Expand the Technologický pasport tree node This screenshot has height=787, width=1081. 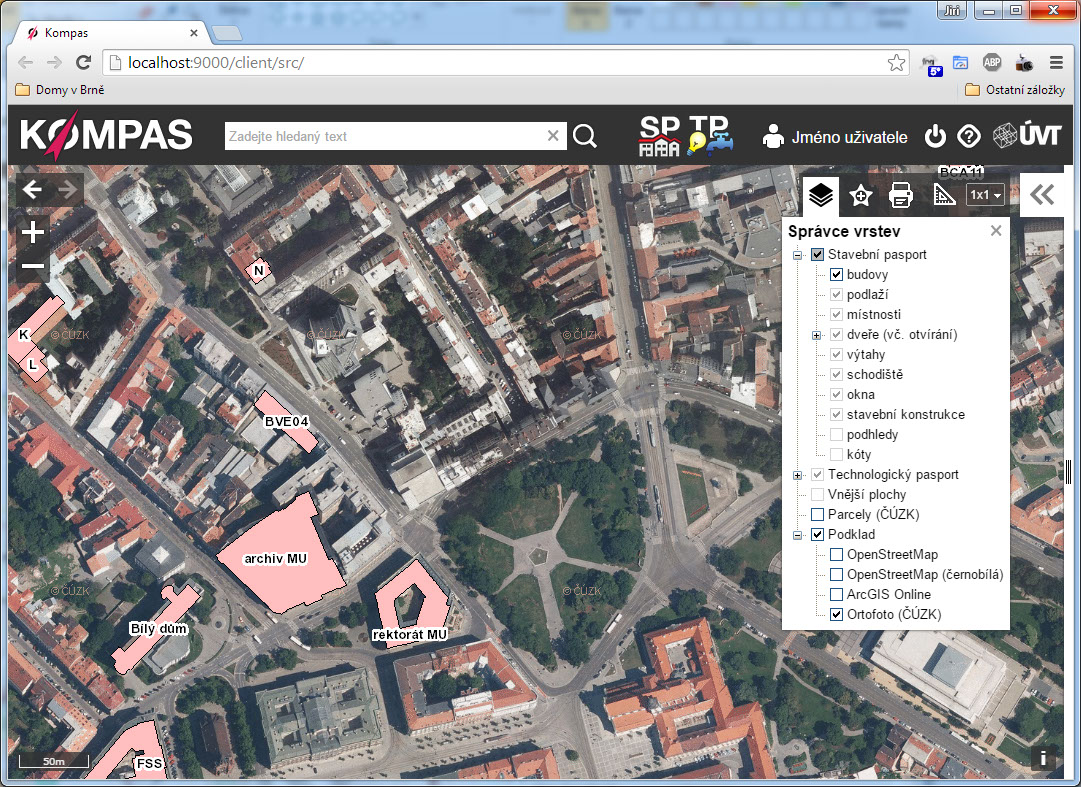798,475
